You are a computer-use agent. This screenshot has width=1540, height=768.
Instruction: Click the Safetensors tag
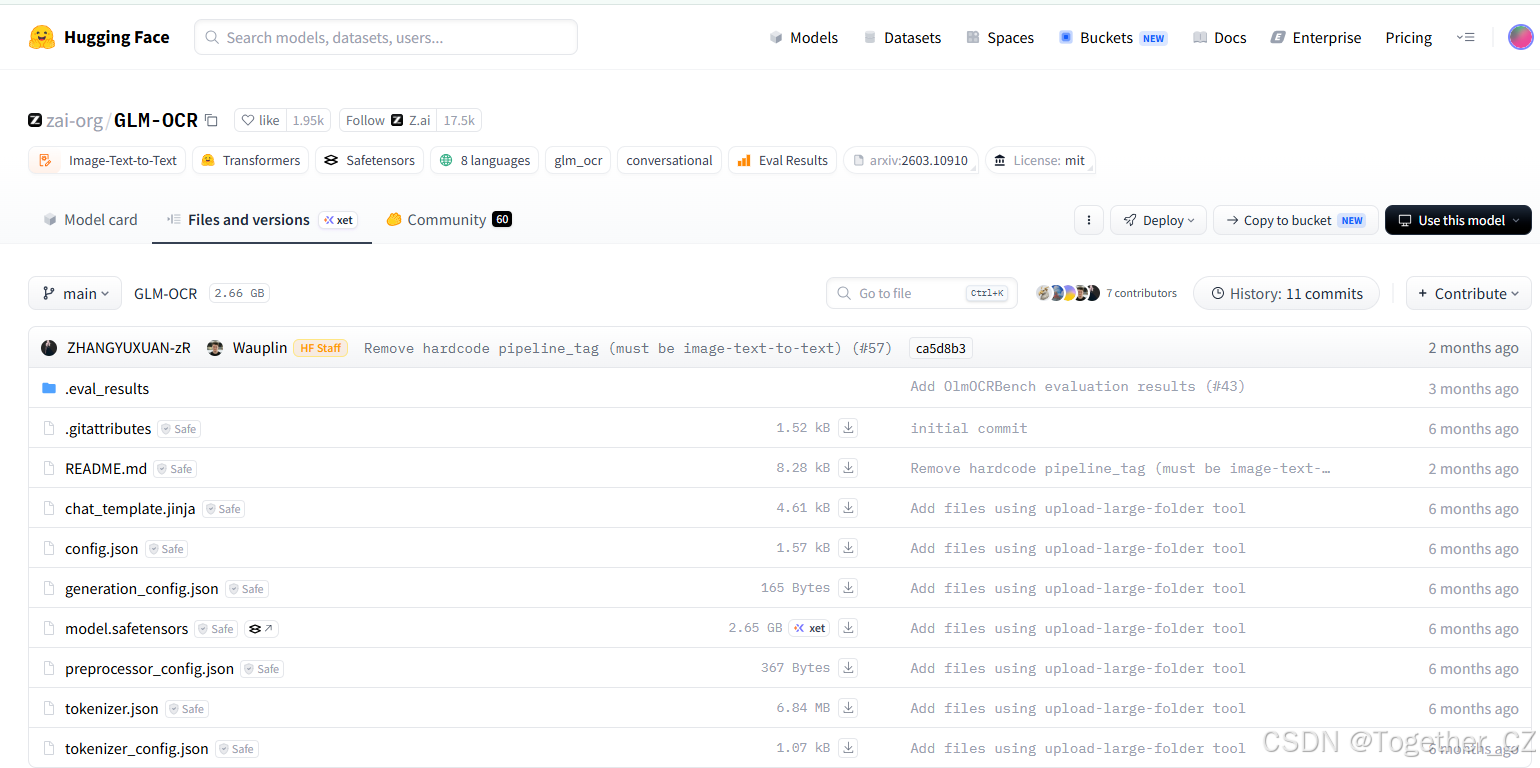[369, 160]
